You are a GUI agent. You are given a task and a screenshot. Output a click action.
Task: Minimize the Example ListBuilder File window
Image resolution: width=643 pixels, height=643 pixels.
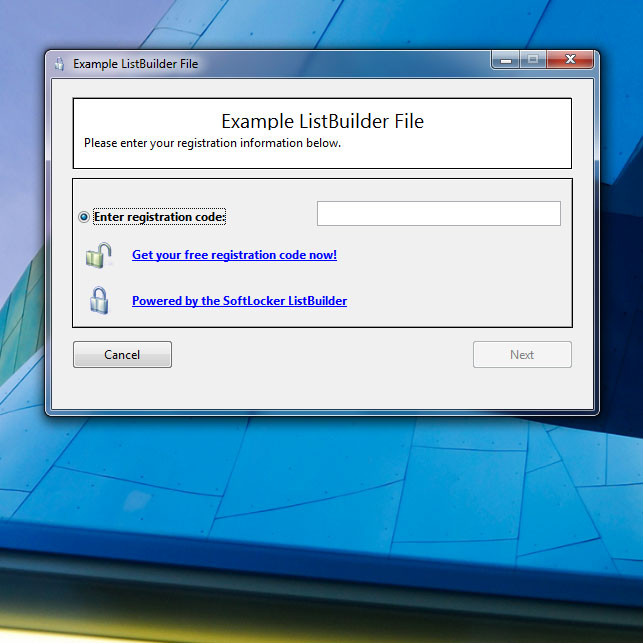506,60
